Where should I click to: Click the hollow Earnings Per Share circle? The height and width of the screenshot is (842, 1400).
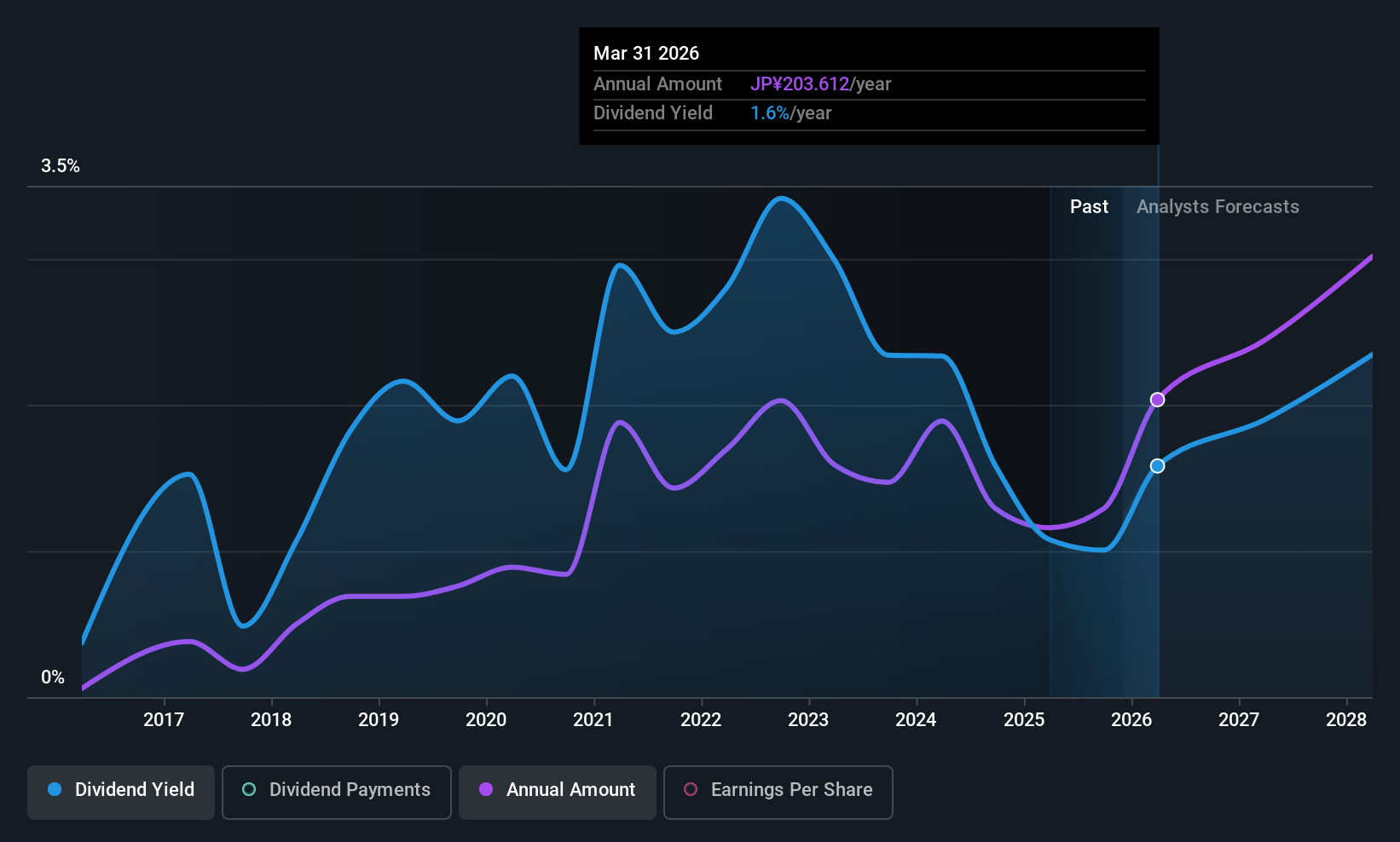(x=691, y=790)
